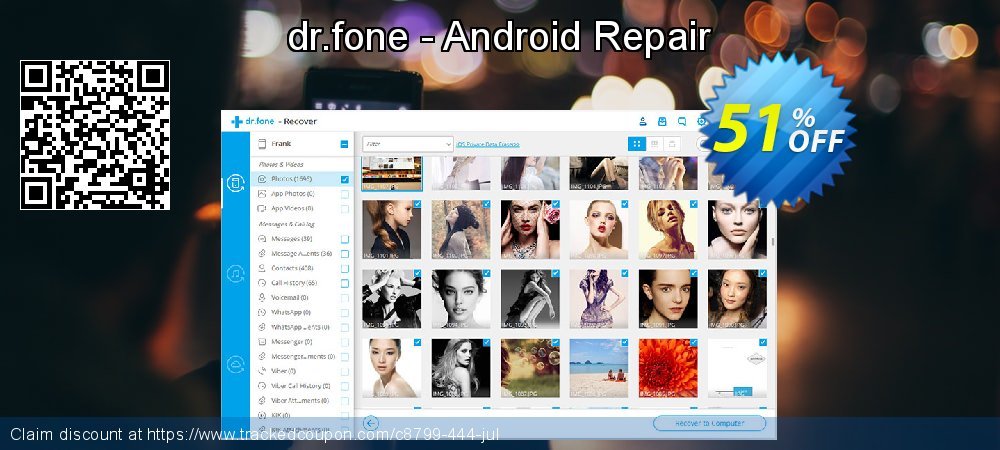Open the iOS Private Data Eraser link

pos(488,145)
